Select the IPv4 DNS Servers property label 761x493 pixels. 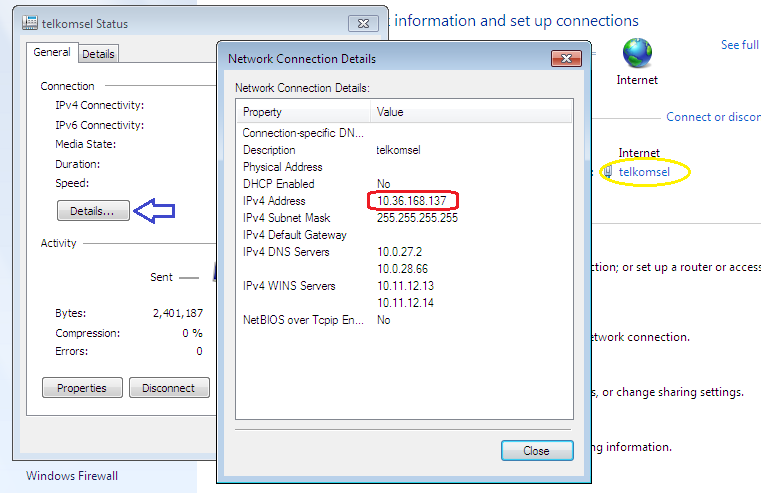(286, 252)
